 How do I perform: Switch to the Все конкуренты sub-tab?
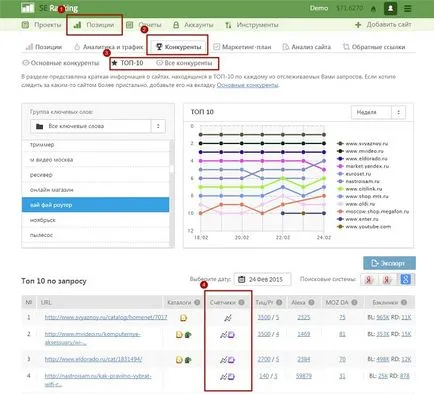(184, 63)
